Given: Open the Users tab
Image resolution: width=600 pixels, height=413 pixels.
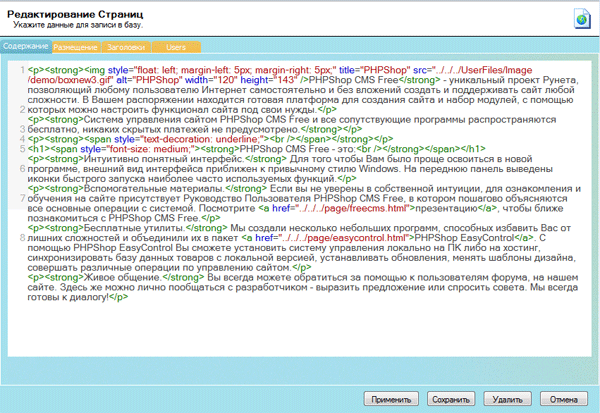Looking at the screenshot, I should 176,47.
